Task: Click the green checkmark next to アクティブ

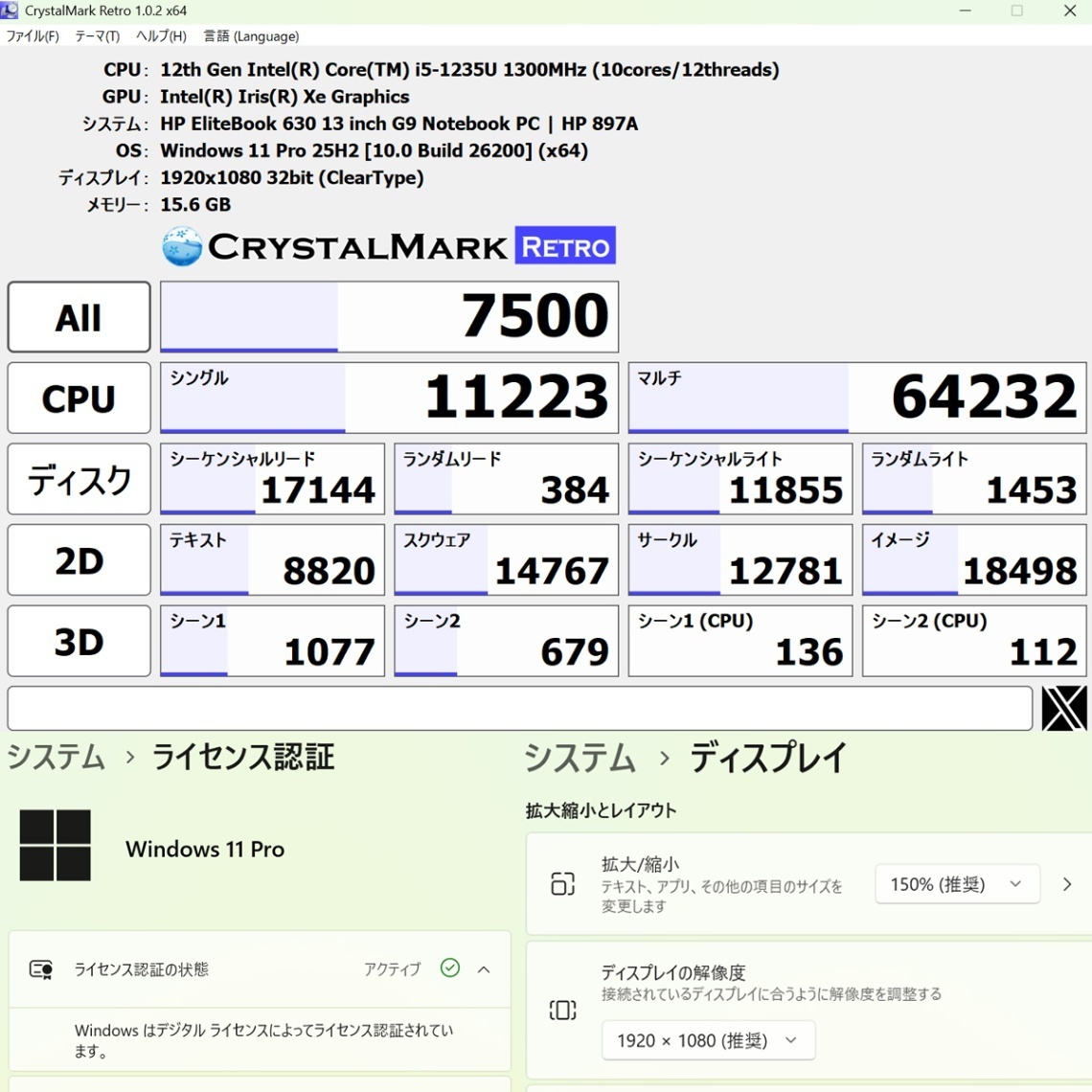Action: 450,968
